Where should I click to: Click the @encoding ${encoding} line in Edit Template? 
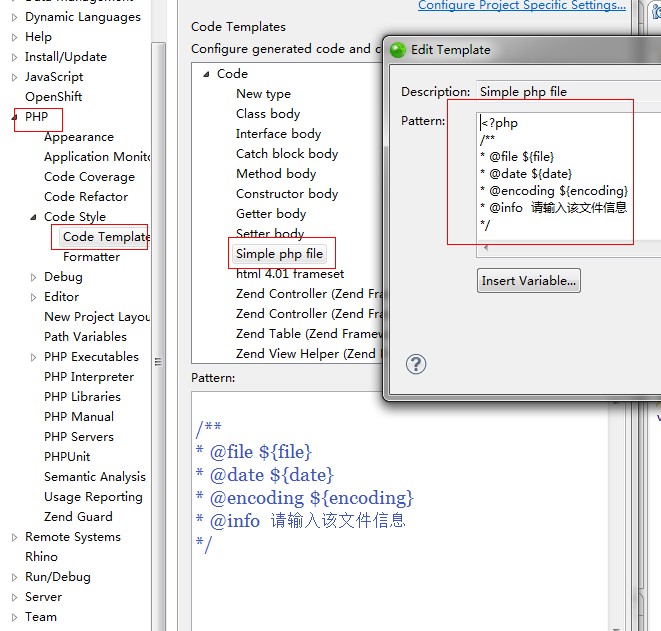pyautogui.click(x=554, y=191)
